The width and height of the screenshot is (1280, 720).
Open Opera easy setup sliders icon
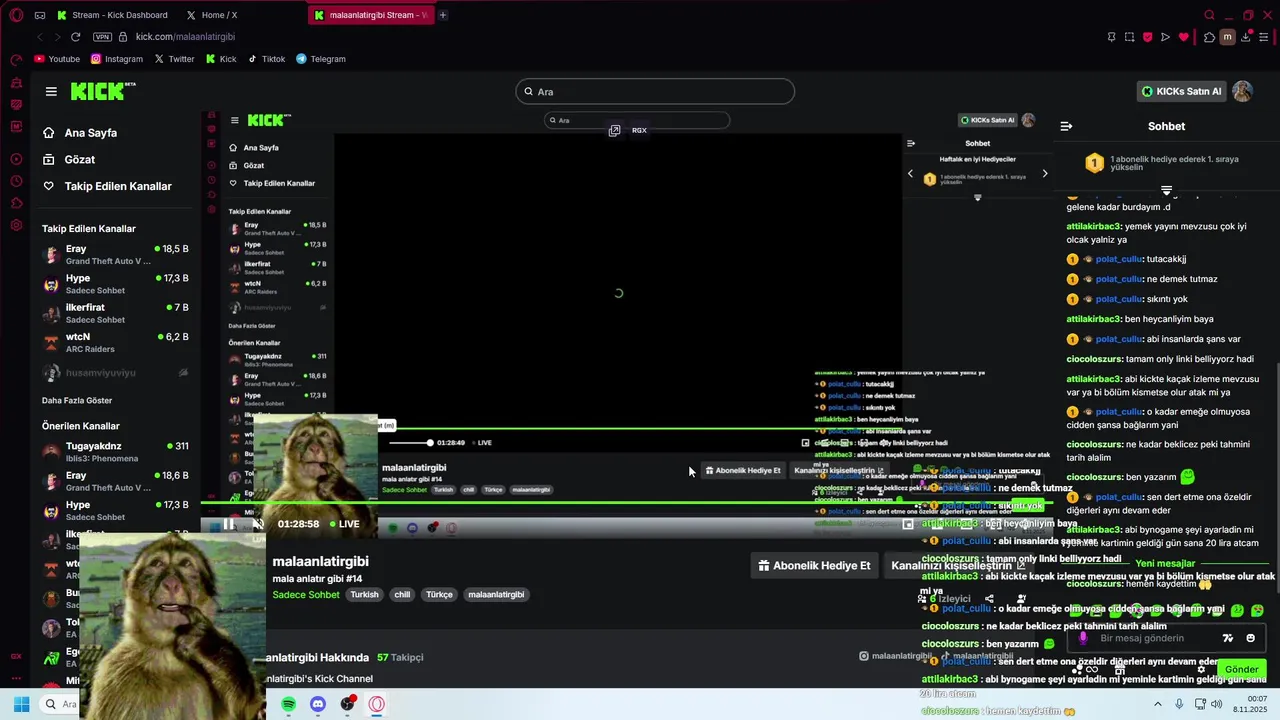(x=1265, y=37)
